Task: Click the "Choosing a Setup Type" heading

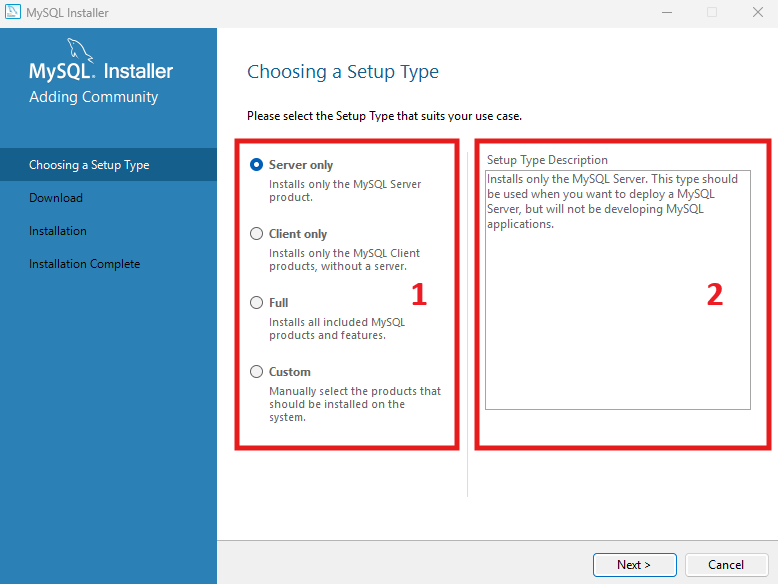Action: 343,72
